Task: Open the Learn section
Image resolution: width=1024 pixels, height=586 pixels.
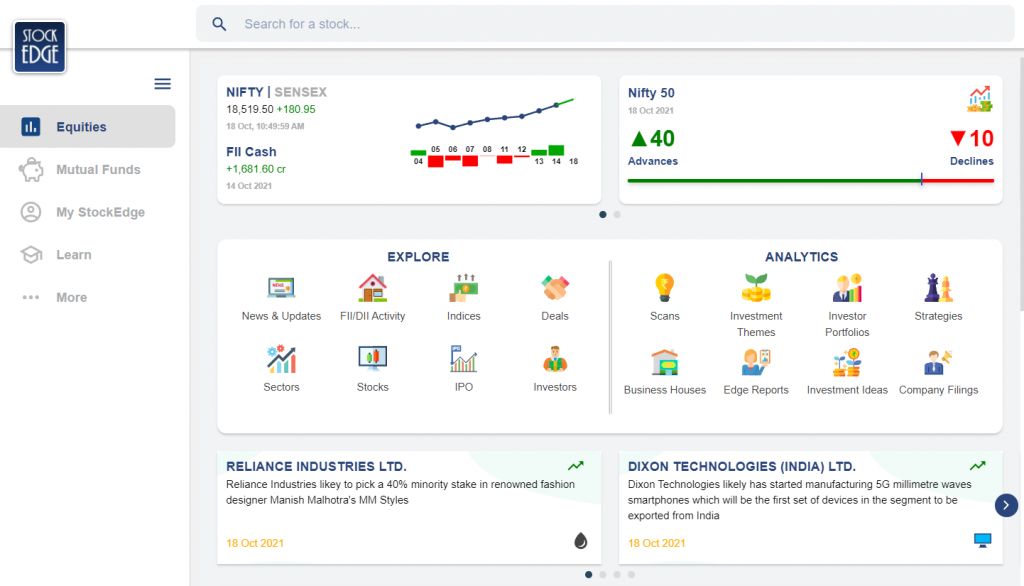Action: click(x=88, y=255)
